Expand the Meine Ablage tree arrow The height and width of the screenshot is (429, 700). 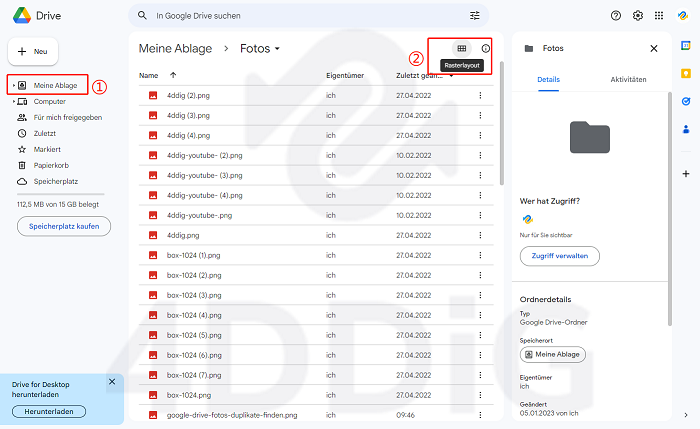(13, 86)
